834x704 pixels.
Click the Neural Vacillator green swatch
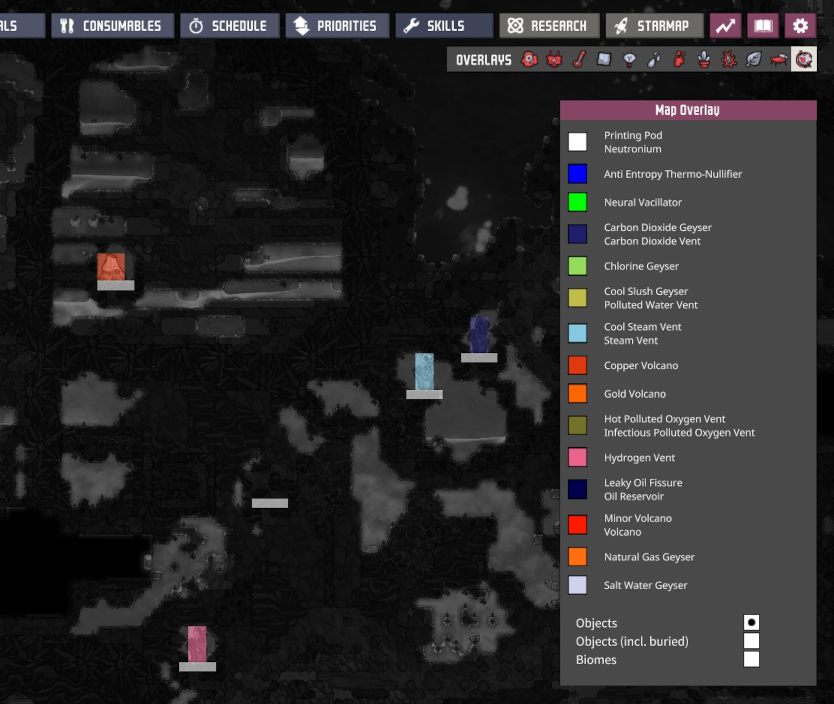(577, 202)
